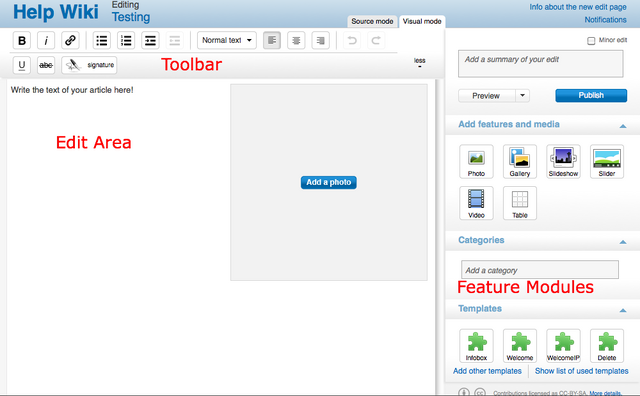Click the greyed-out outdent icon
This screenshot has width=640, height=396.
(175, 40)
